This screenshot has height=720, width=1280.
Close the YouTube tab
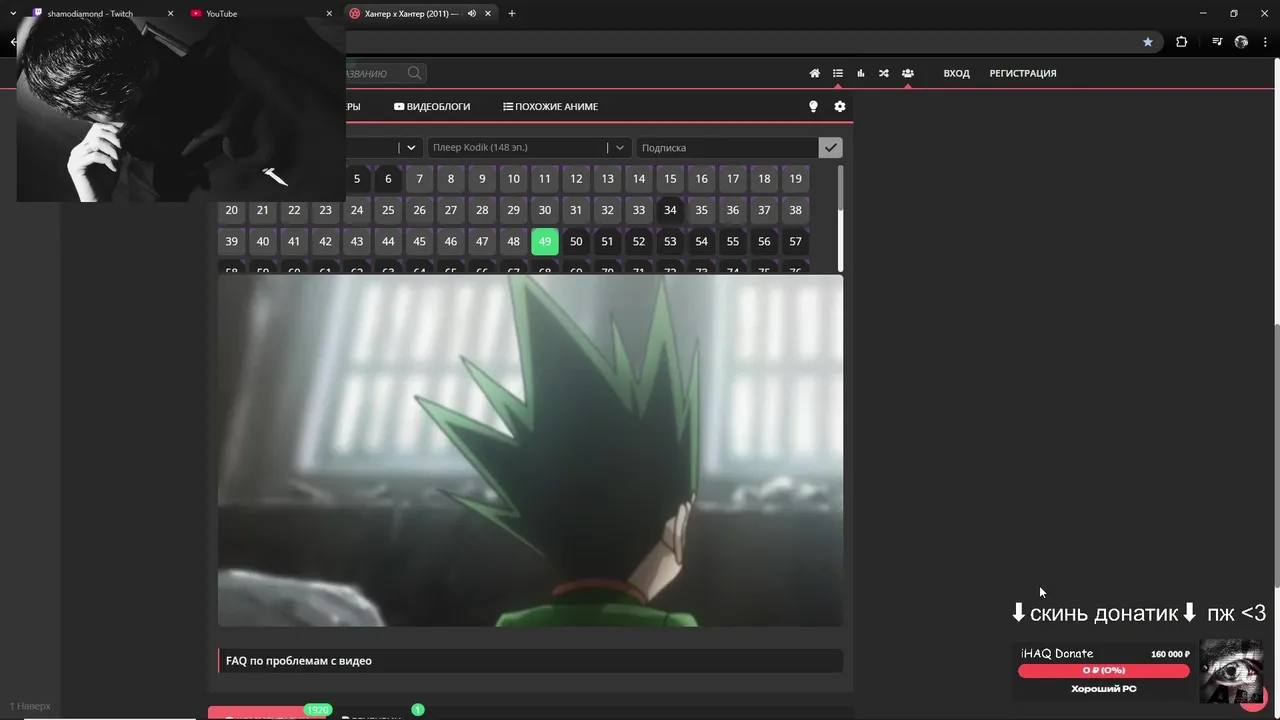point(330,14)
